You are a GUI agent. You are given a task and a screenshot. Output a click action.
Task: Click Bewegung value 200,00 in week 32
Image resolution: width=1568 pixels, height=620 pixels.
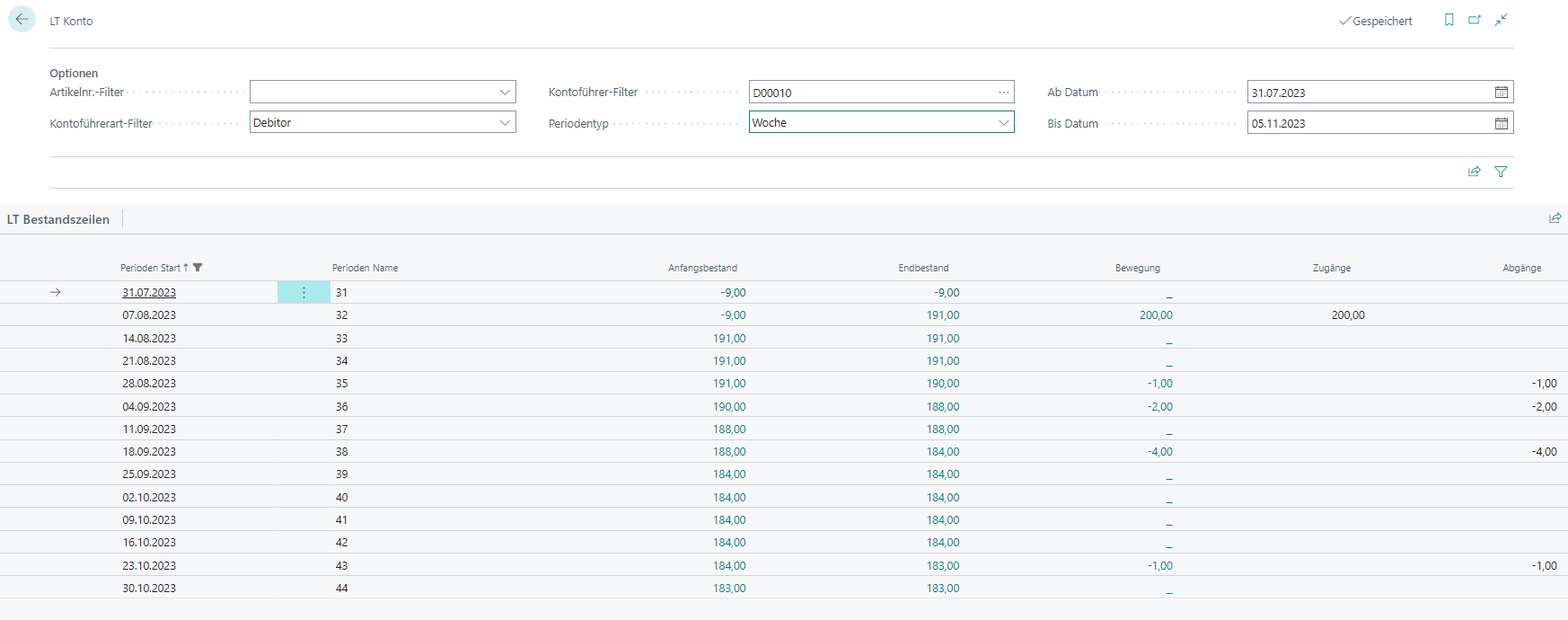point(1155,315)
